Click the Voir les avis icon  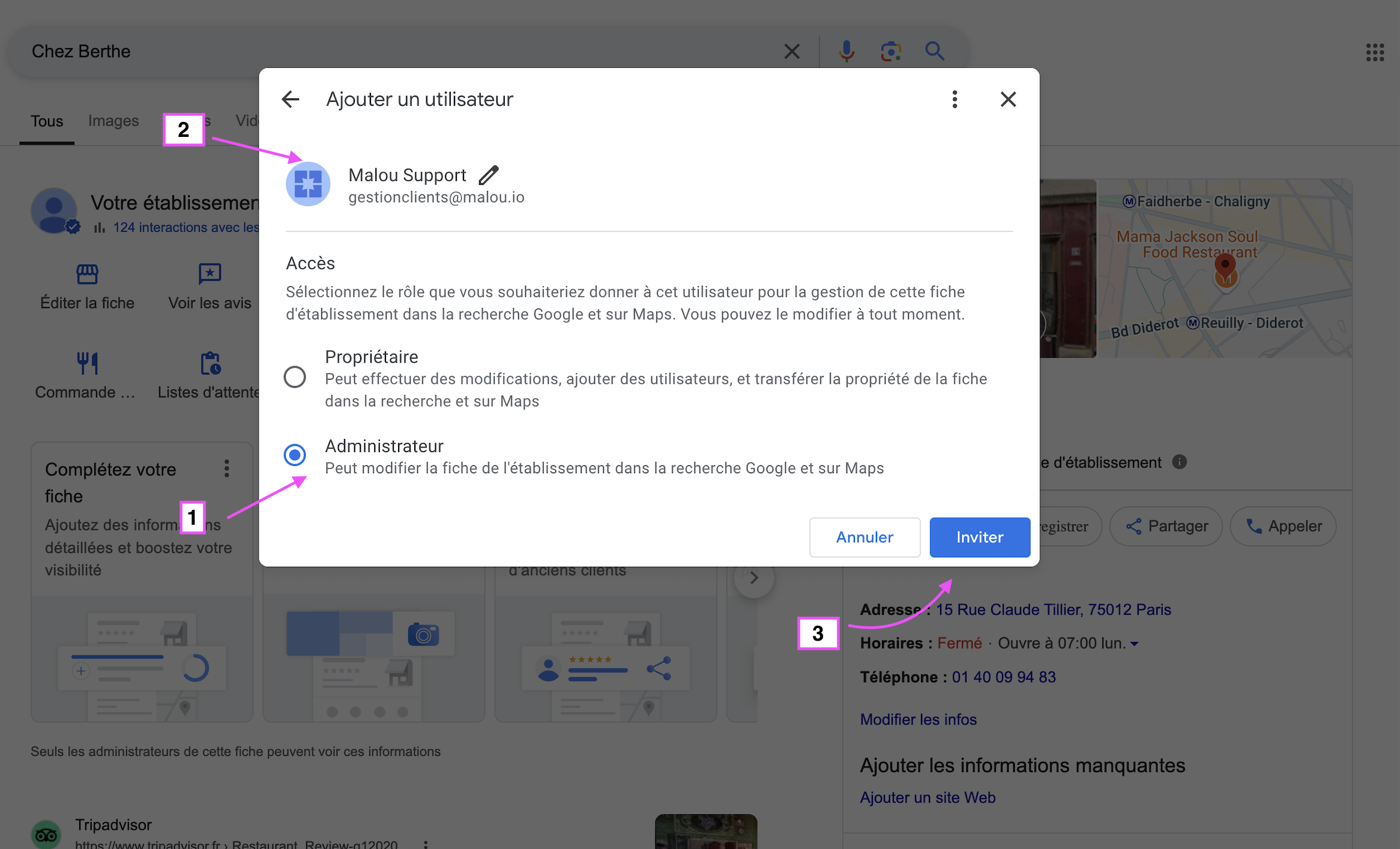[210, 274]
